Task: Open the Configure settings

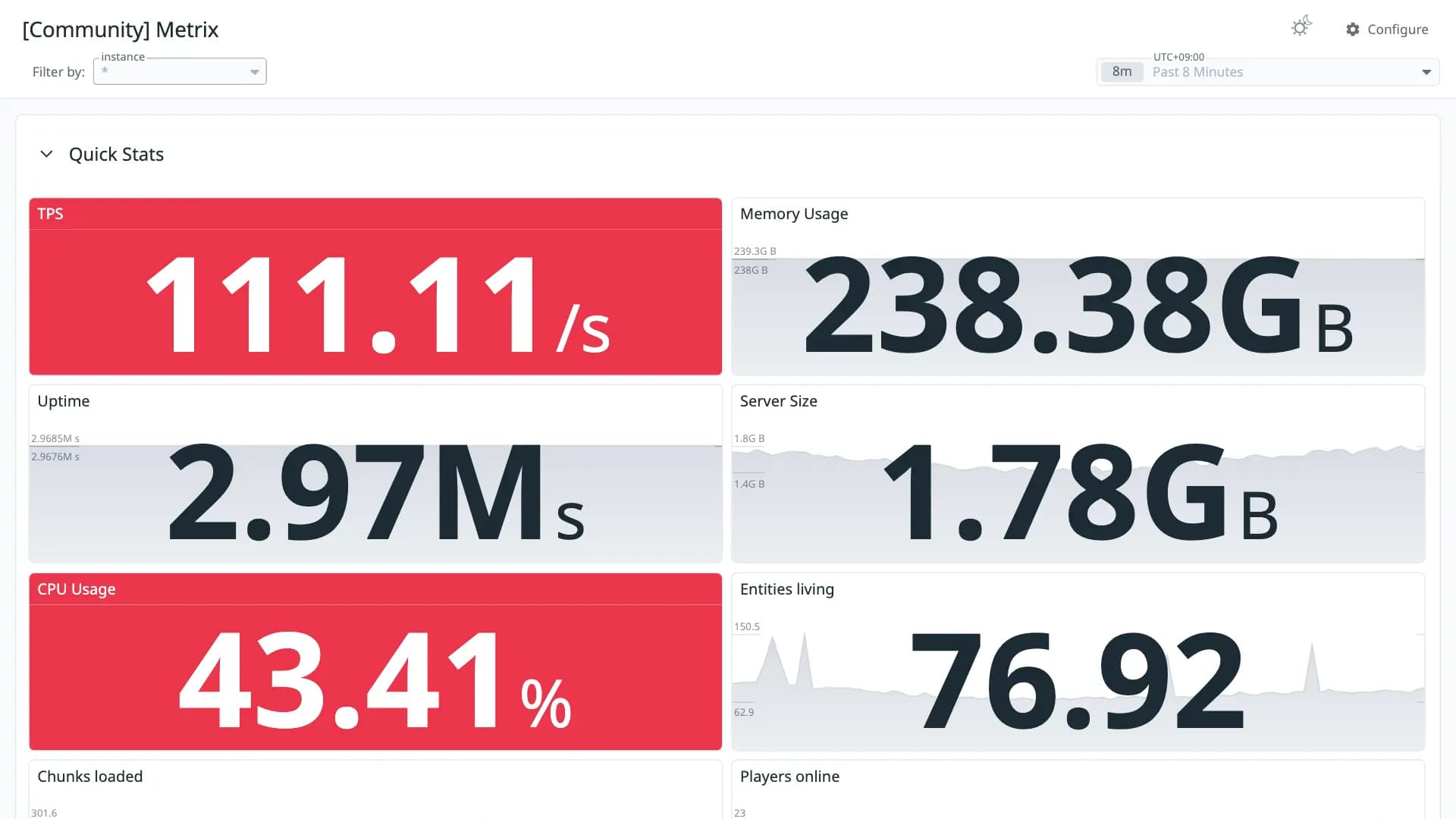Action: [x=1387, y=30]
